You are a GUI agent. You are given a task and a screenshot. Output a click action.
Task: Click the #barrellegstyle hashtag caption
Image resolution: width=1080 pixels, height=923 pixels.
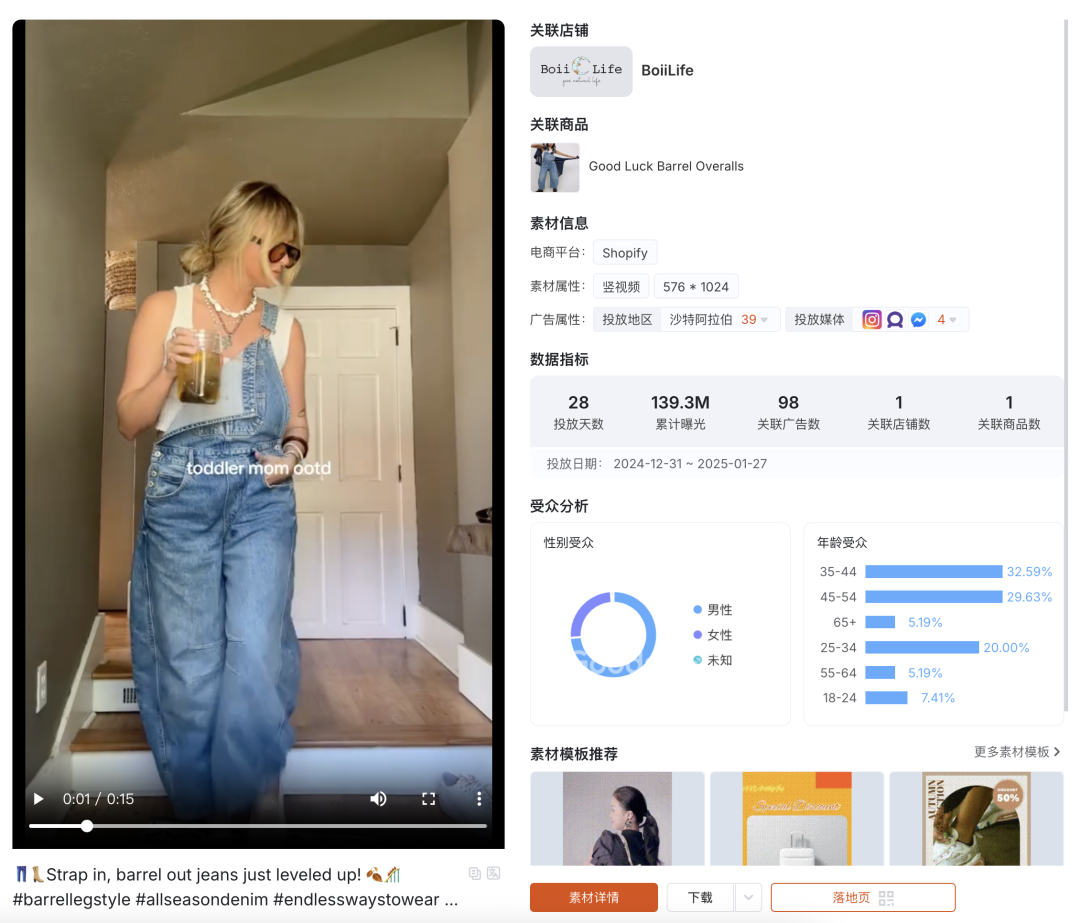pyautogui.click(x=72, y=900)
